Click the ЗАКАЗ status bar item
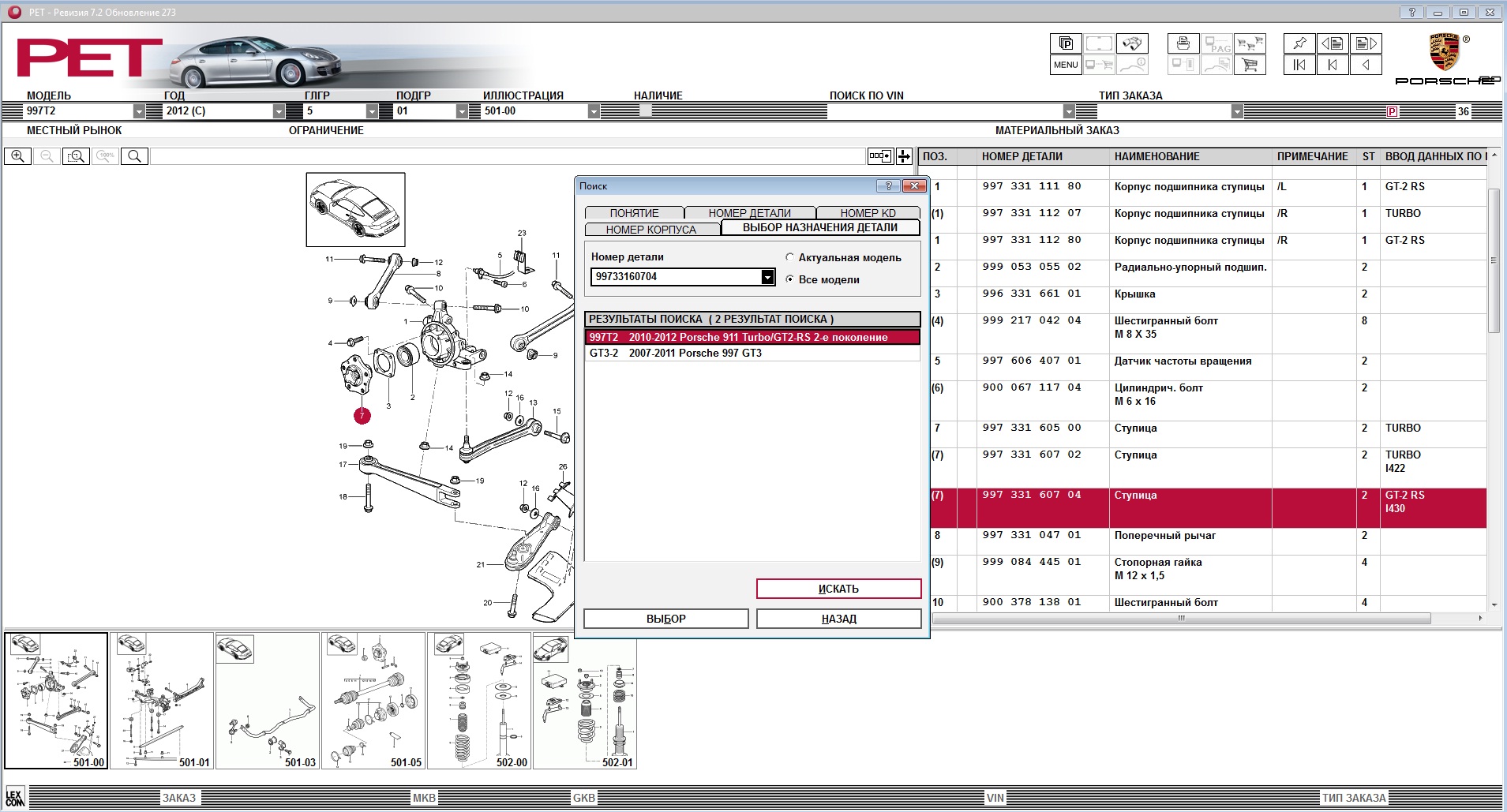Screen dimensions: 1507x812 [179, 798]
